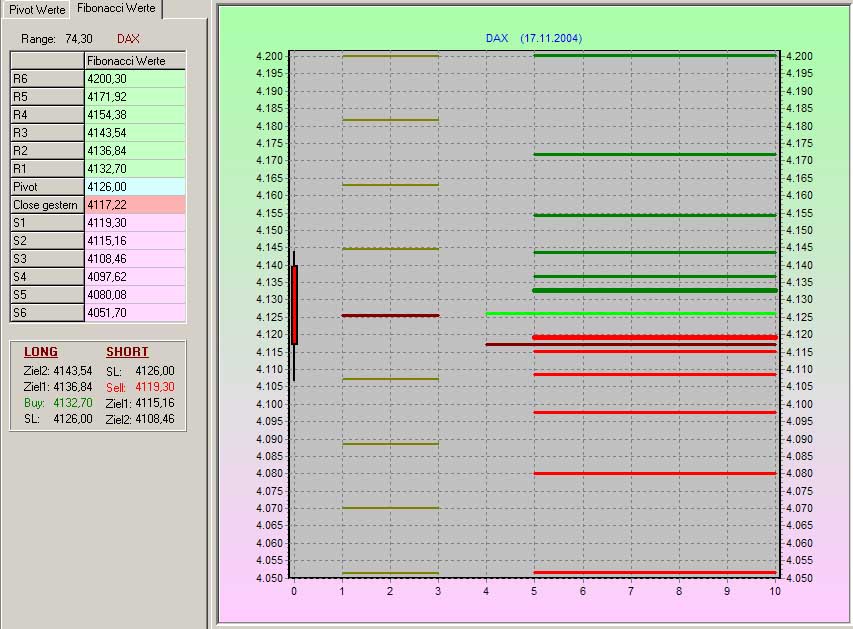Select the R5 value 4171,92
853x629 pixels.
pos(135,97)
